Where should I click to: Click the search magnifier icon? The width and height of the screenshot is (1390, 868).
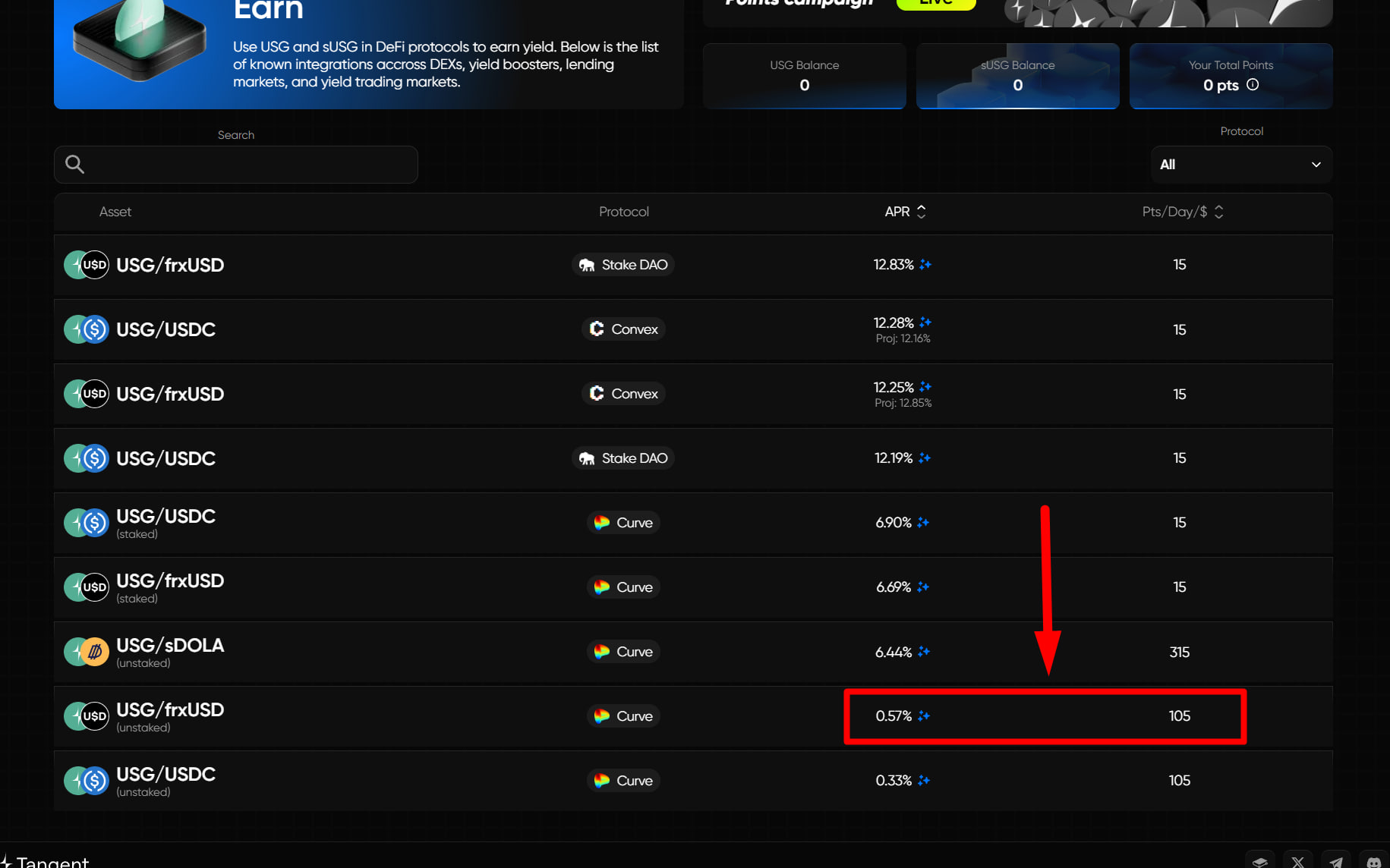coord(74,164)
